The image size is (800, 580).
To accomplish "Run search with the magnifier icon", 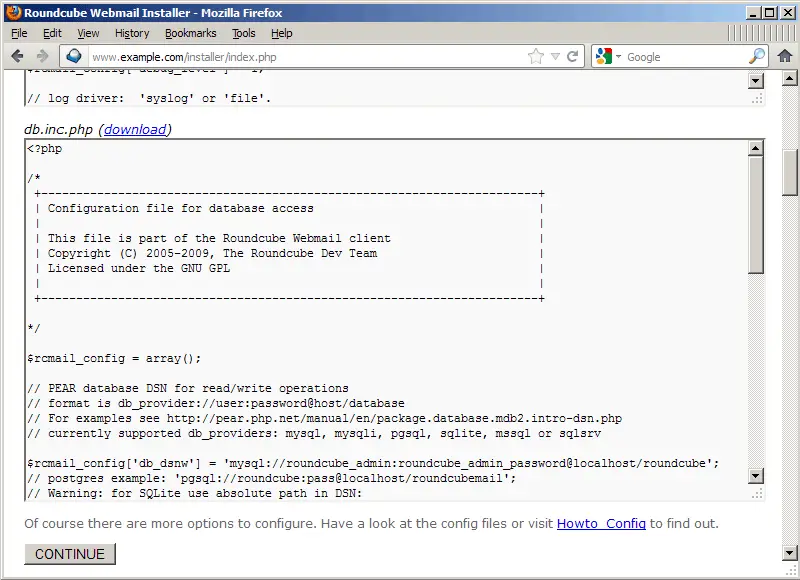I will point(757,56).
